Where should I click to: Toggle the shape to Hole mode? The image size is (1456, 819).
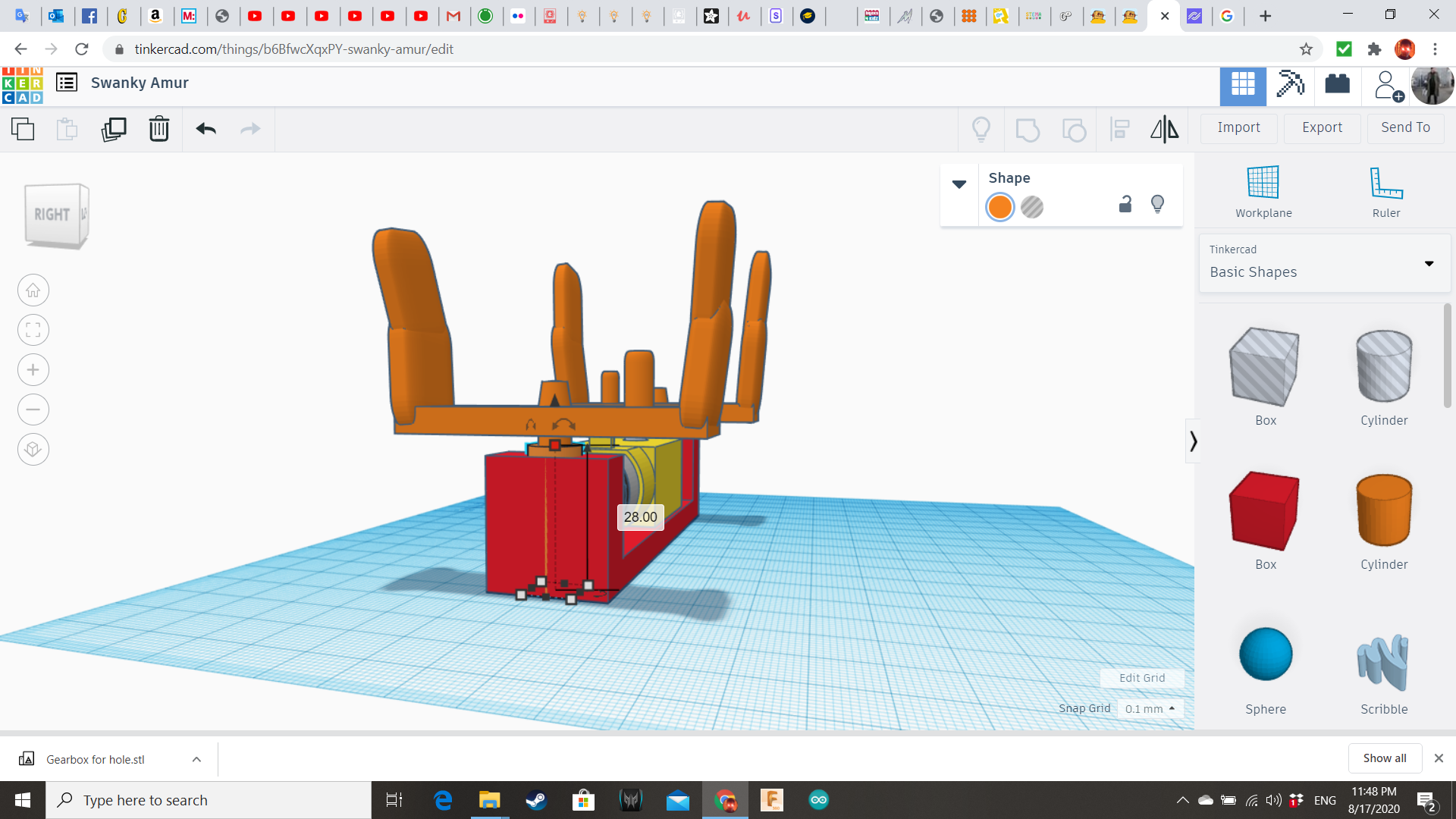(x=1032, y=206)
